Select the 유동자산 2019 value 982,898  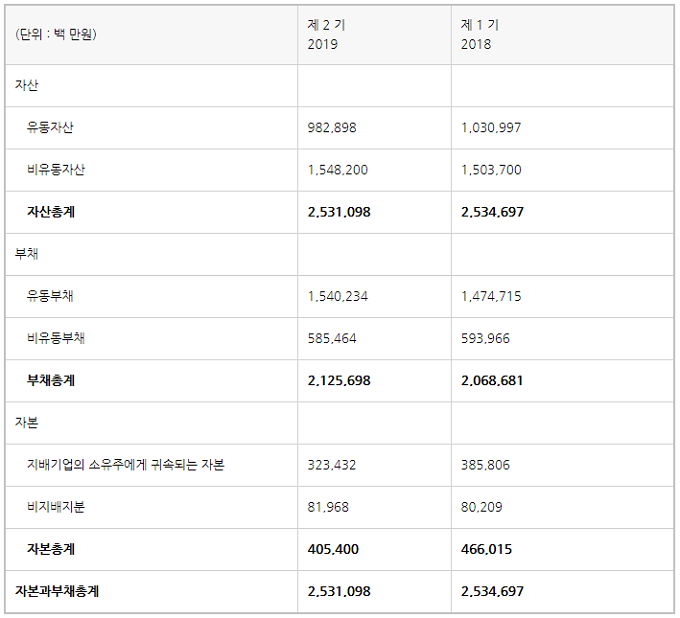point(332,128)
